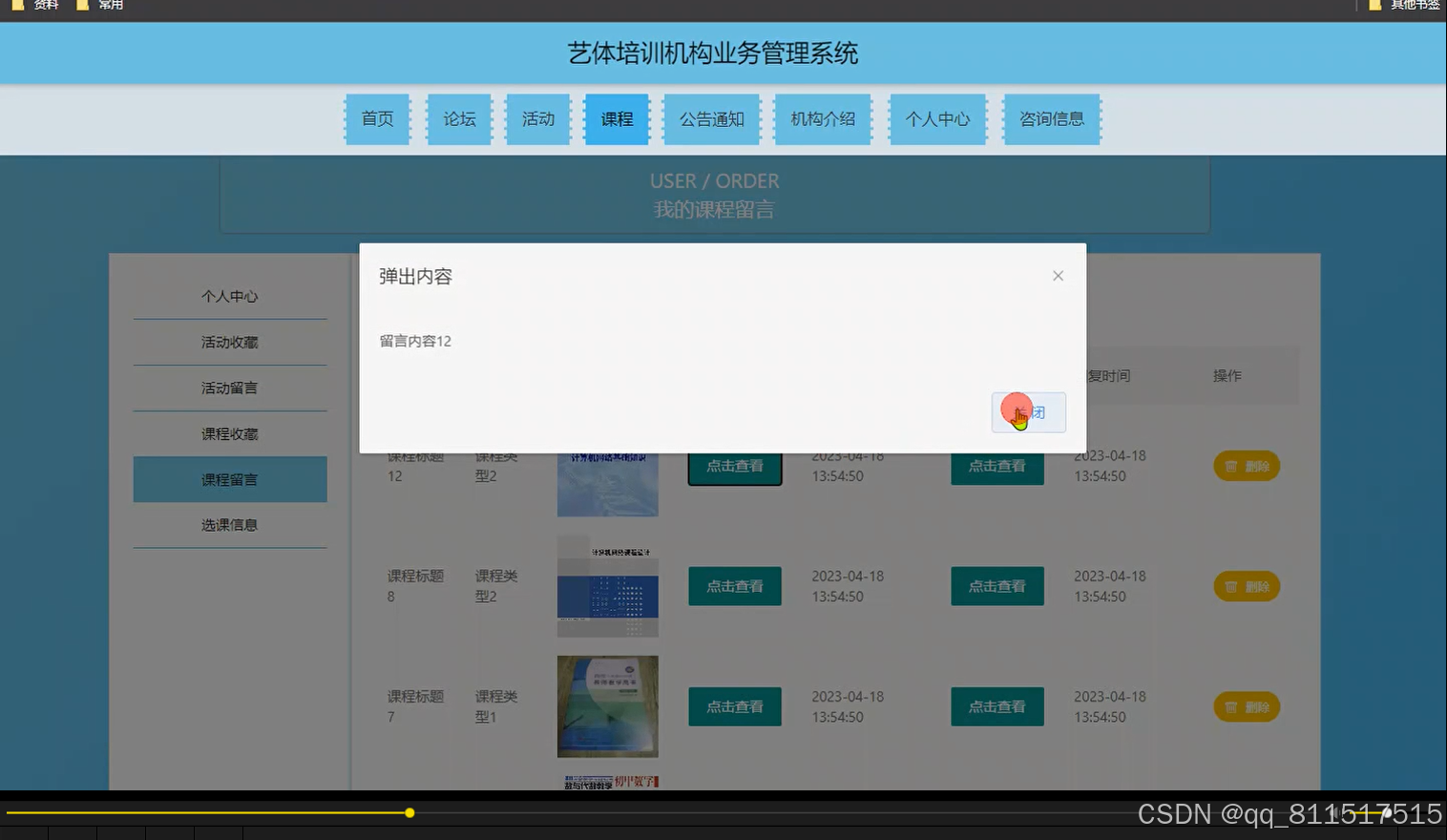
Task: Select 课程收藏 in the sidebar
Action: [x=229, y=433]
